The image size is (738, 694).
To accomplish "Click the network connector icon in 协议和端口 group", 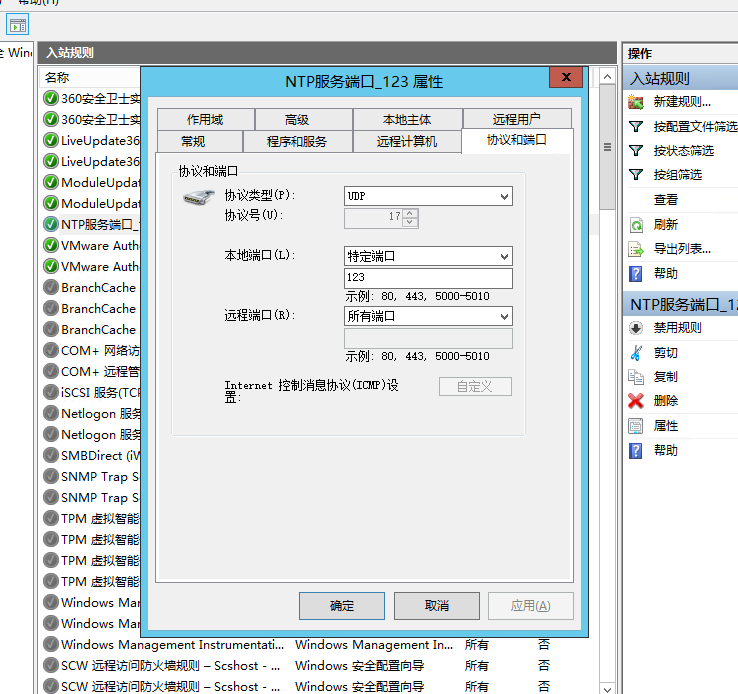I will point(199,198).
